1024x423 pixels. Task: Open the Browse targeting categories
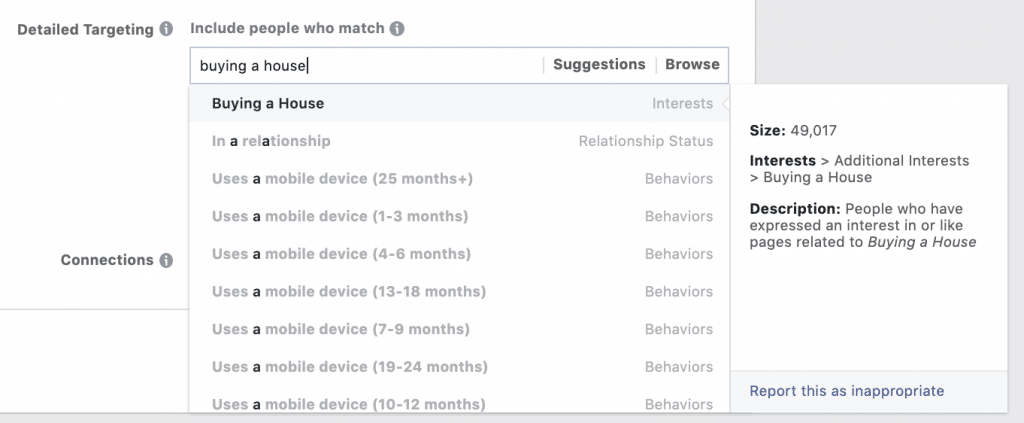[692, 65]
